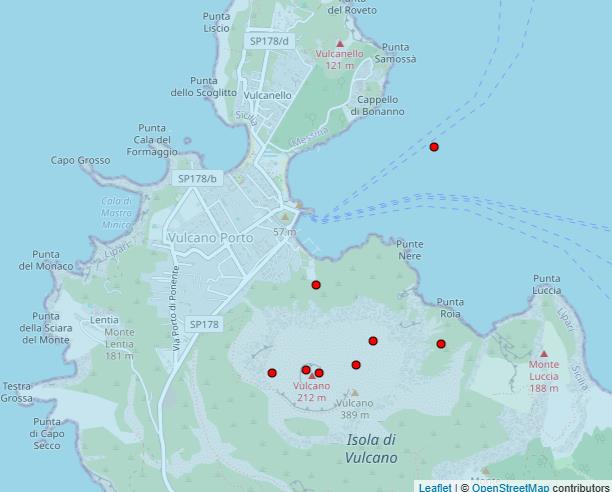Open the Leaflet attribution link

(x=434, y=487)
